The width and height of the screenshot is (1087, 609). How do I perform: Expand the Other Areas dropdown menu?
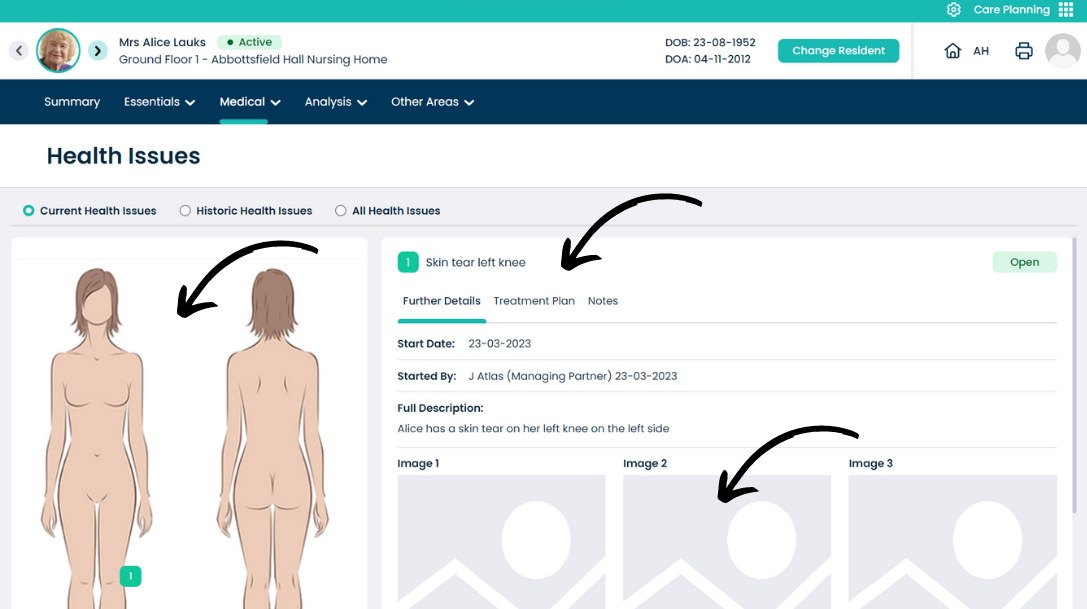coord(433,102)
